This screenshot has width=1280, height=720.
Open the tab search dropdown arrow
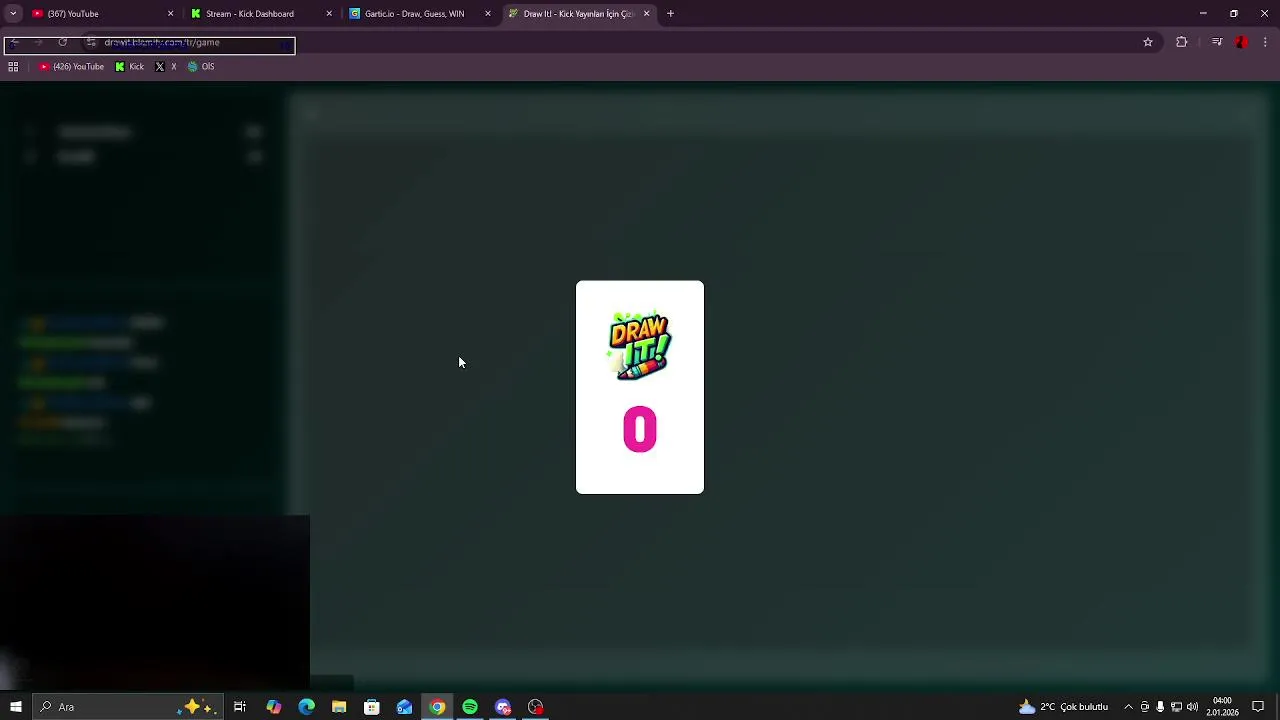coord(13,14)
